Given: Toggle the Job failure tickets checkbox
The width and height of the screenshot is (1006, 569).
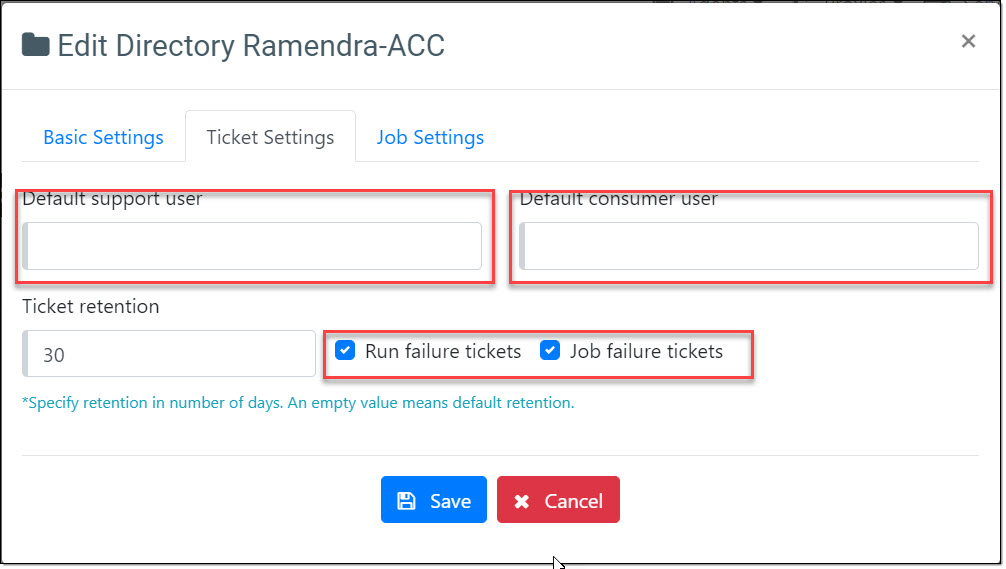Looking at the screenshot, I should [550, 351].
